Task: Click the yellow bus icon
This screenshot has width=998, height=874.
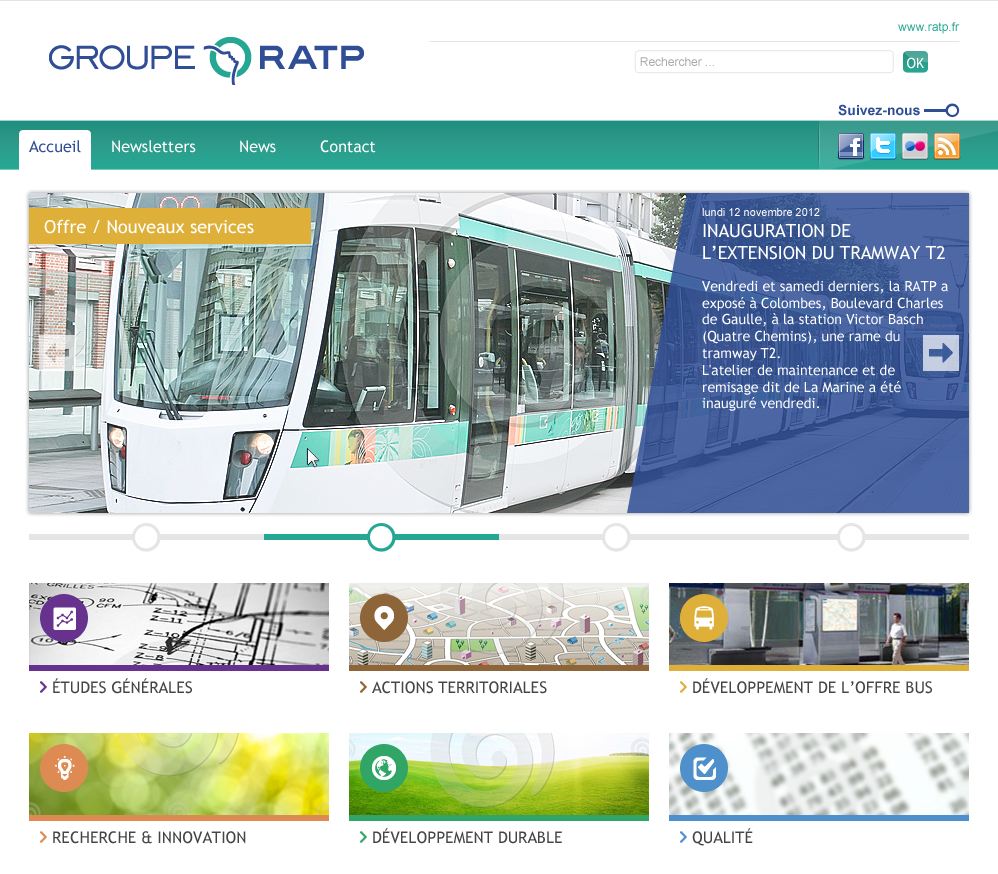Action: point(704,617)
